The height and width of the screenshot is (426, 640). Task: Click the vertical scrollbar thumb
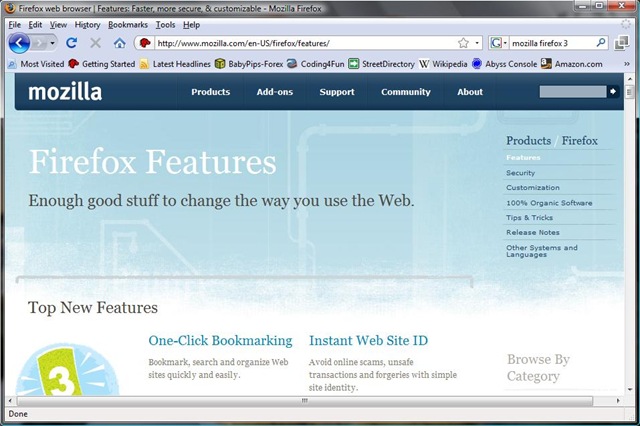pos(629,92)
